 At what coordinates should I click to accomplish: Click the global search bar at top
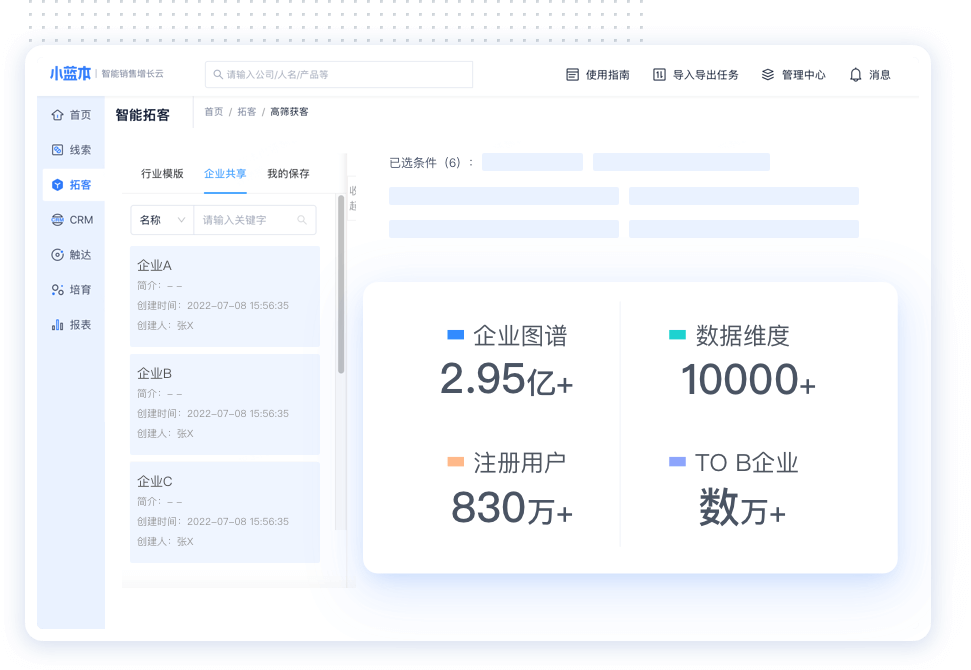point(338,74)
